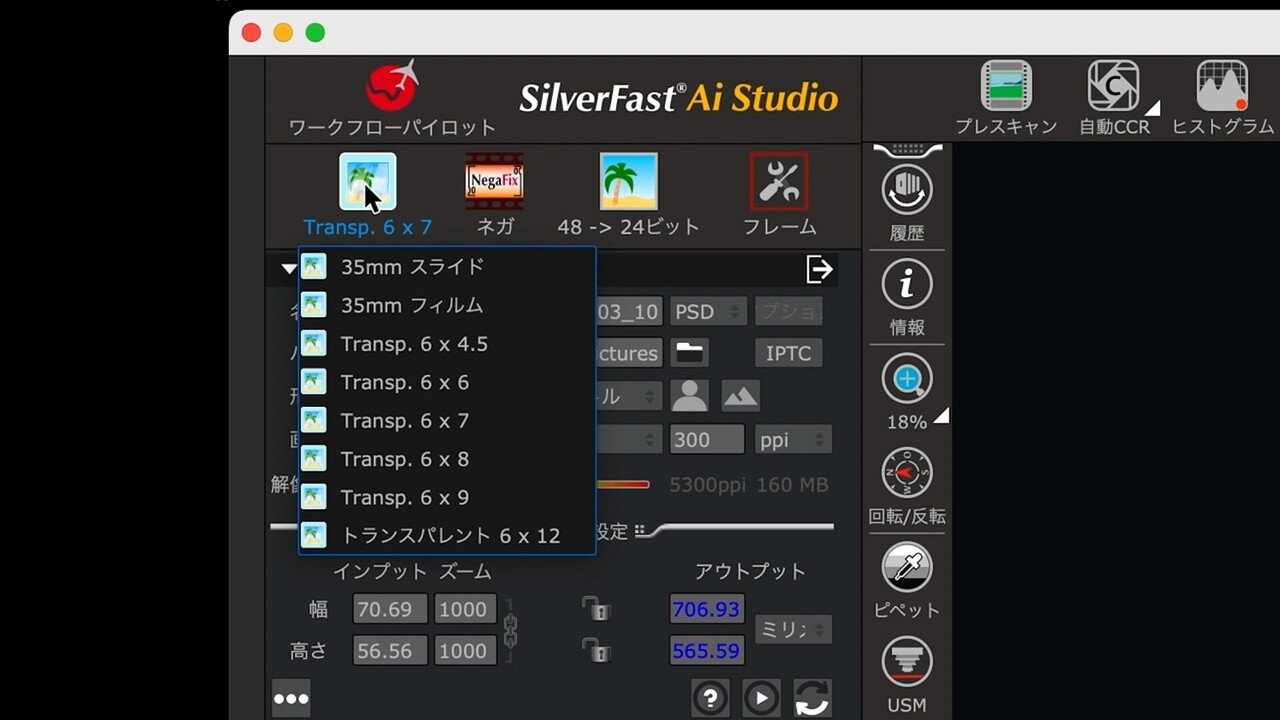Select Transp. 6 x 6 menu entry
This screenshot has height=720, width=1280.
(447, 382)
